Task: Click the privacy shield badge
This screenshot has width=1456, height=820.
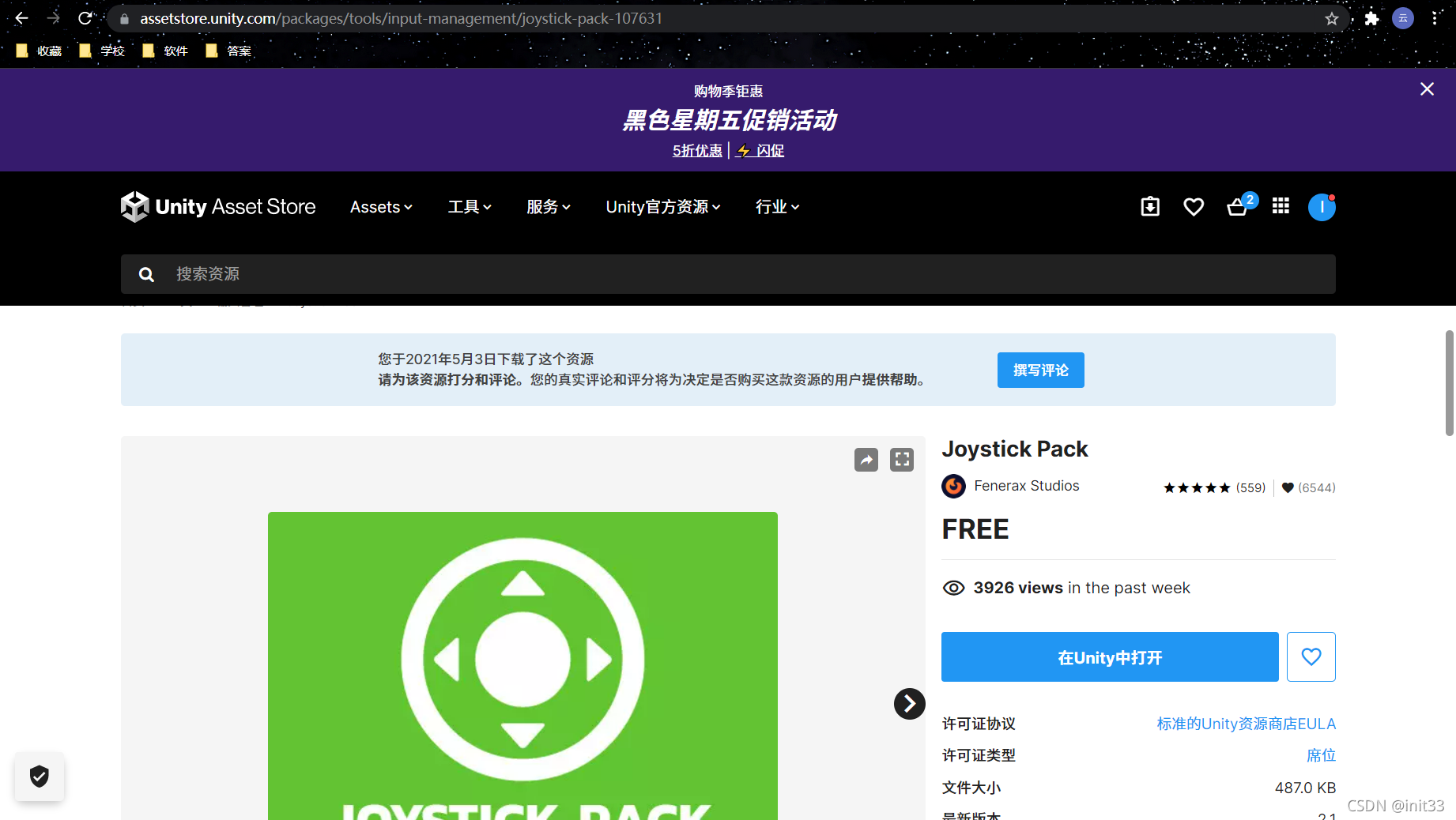Action: point(40,777)
